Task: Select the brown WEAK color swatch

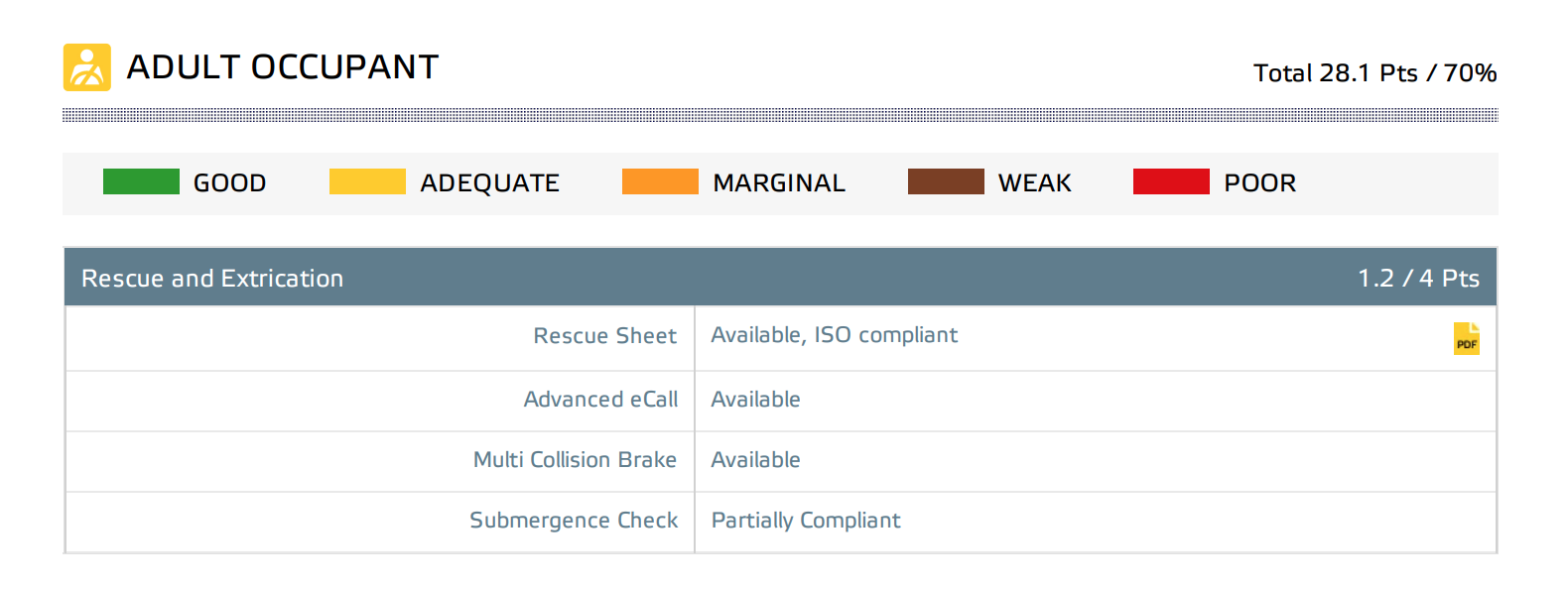Action: (x=946, y=181)
